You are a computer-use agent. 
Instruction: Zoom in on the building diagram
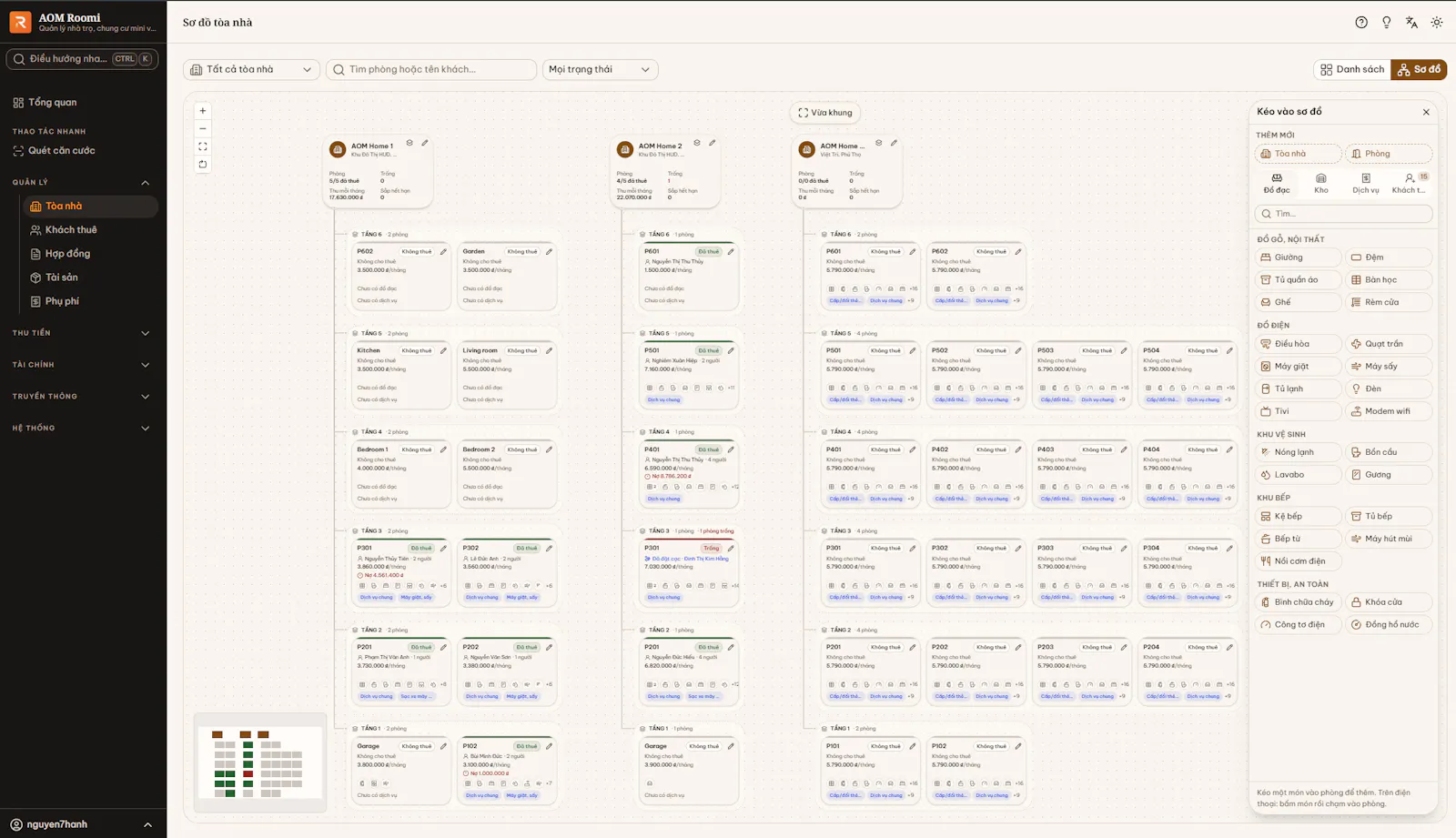coord(203,111)
